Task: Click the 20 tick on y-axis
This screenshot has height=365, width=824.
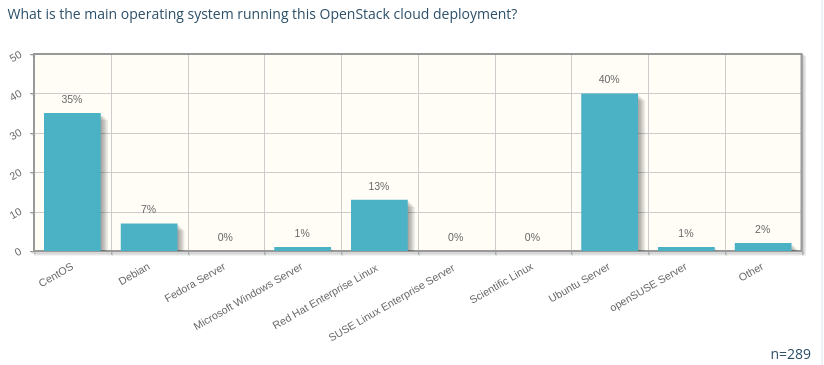Action: [15, 174]
